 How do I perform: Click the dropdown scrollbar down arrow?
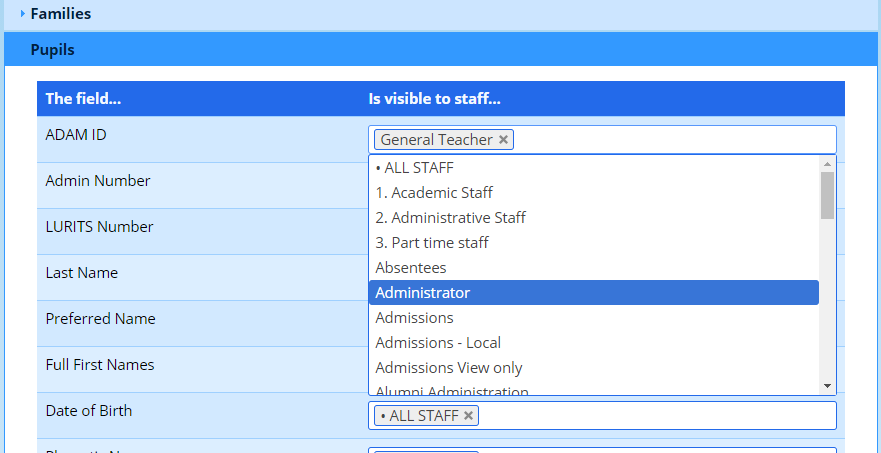(x=827, y=385)
